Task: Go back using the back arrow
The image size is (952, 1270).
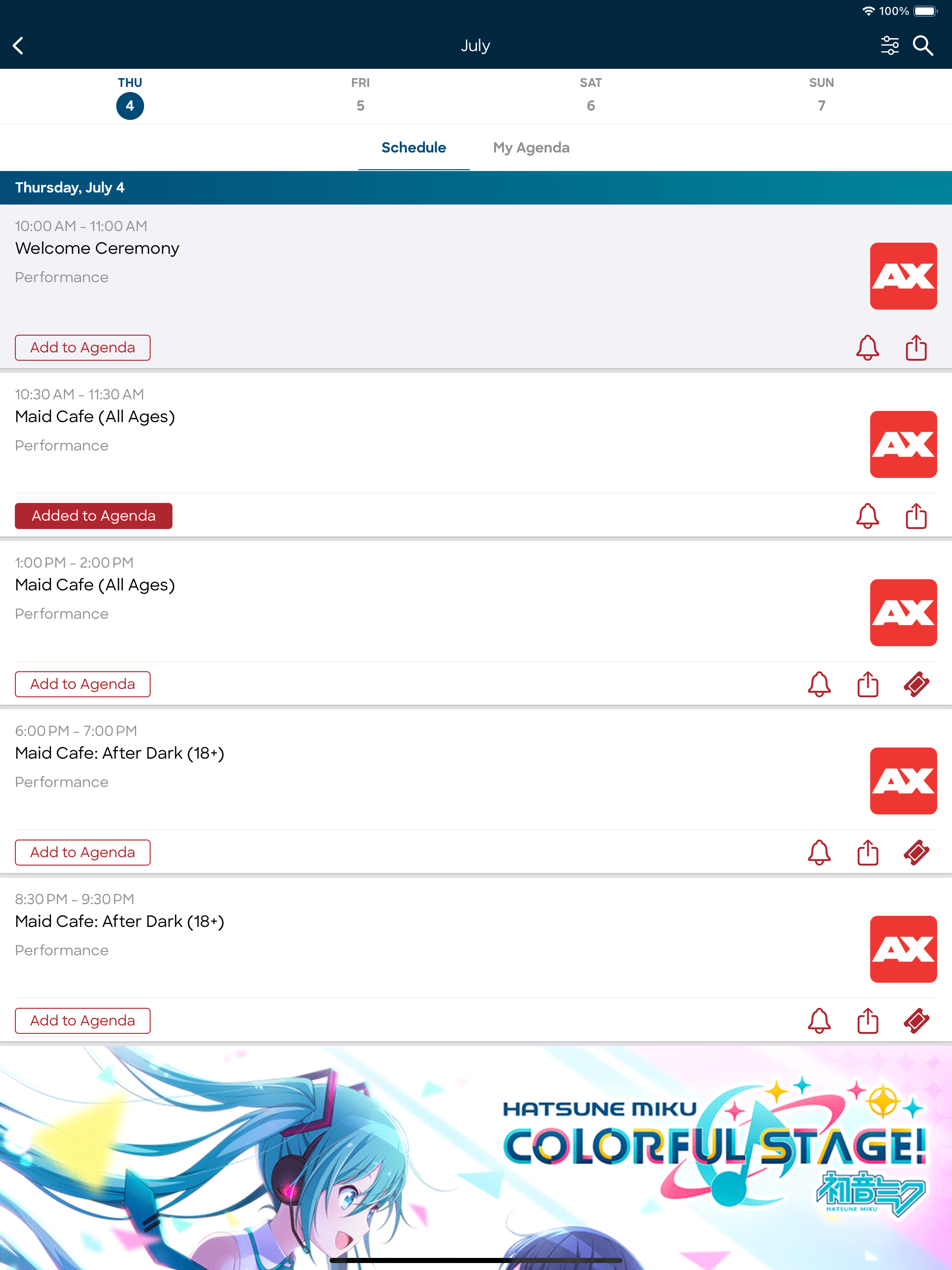Action: tap(19, 46)
